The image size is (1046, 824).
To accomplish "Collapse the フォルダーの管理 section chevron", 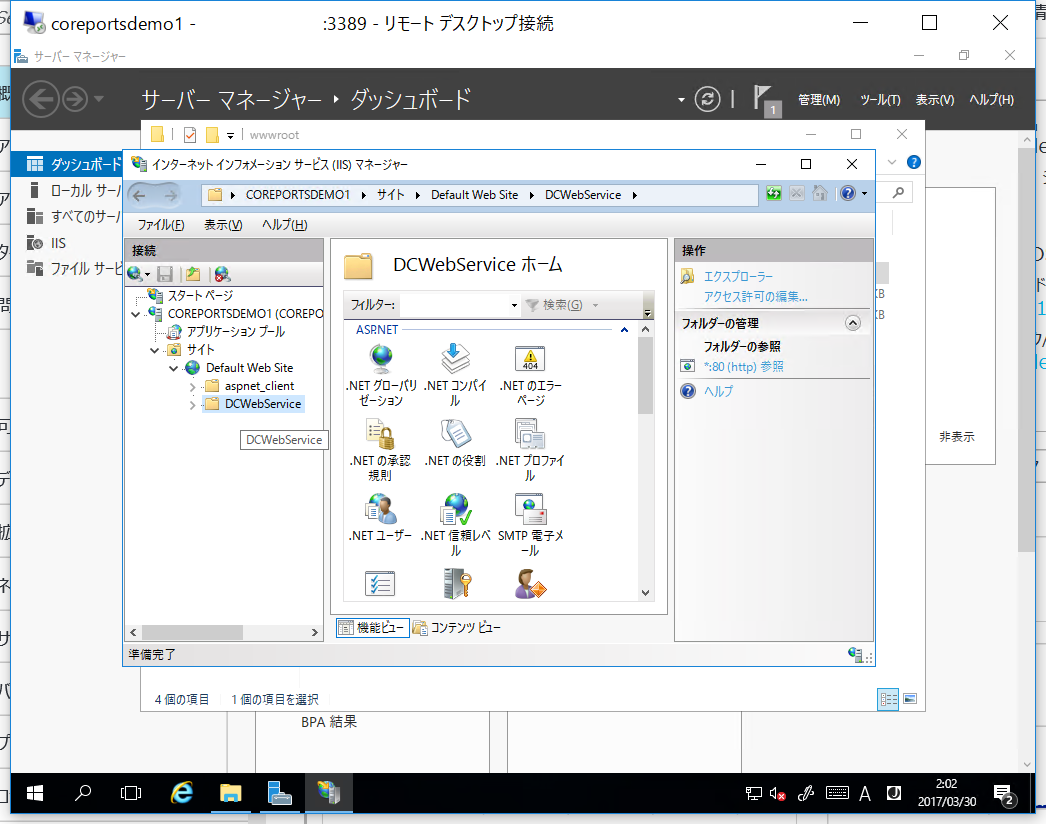I will 853,324.
